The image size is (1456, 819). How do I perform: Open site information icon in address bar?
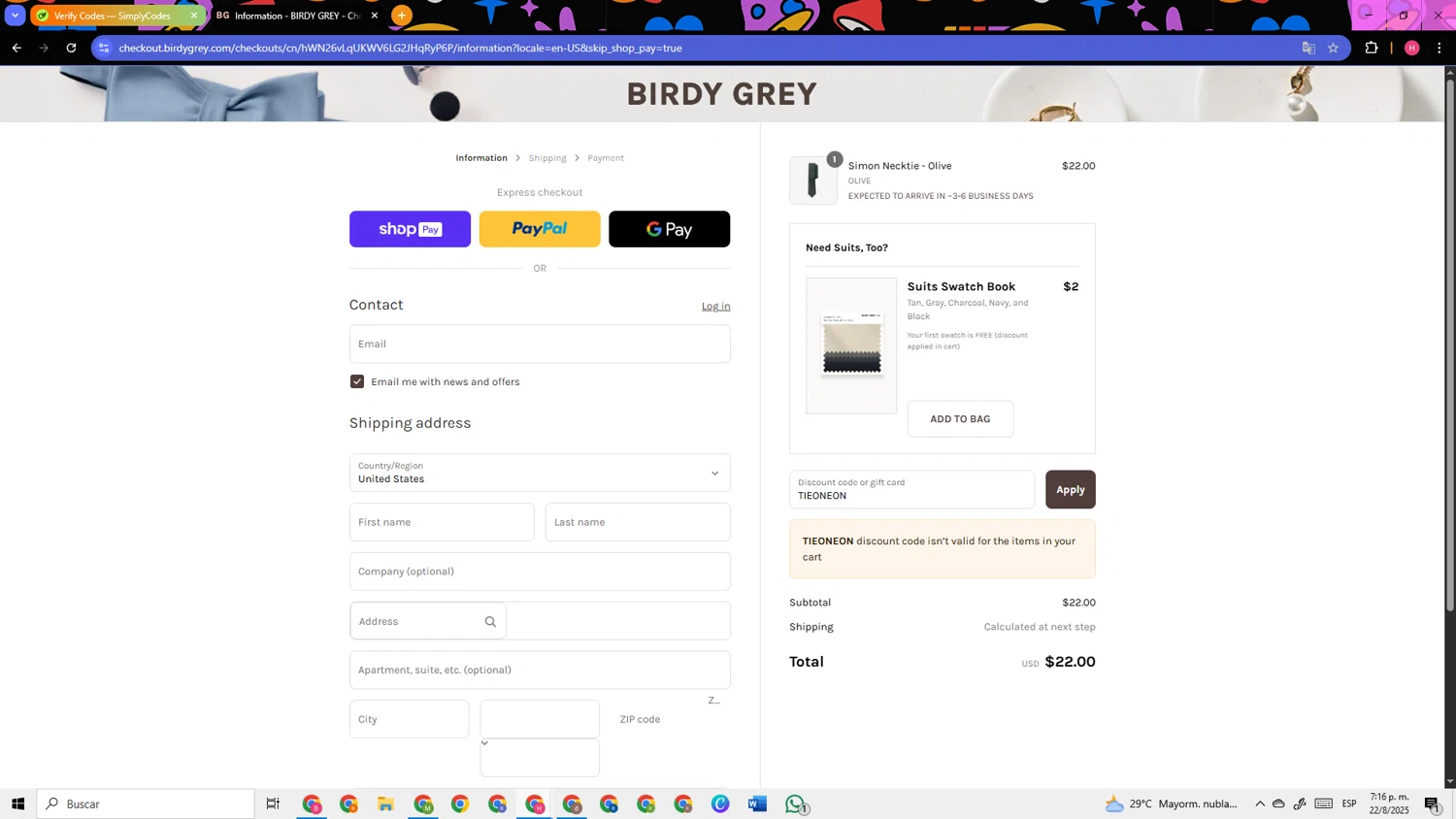tap(104, 48)
